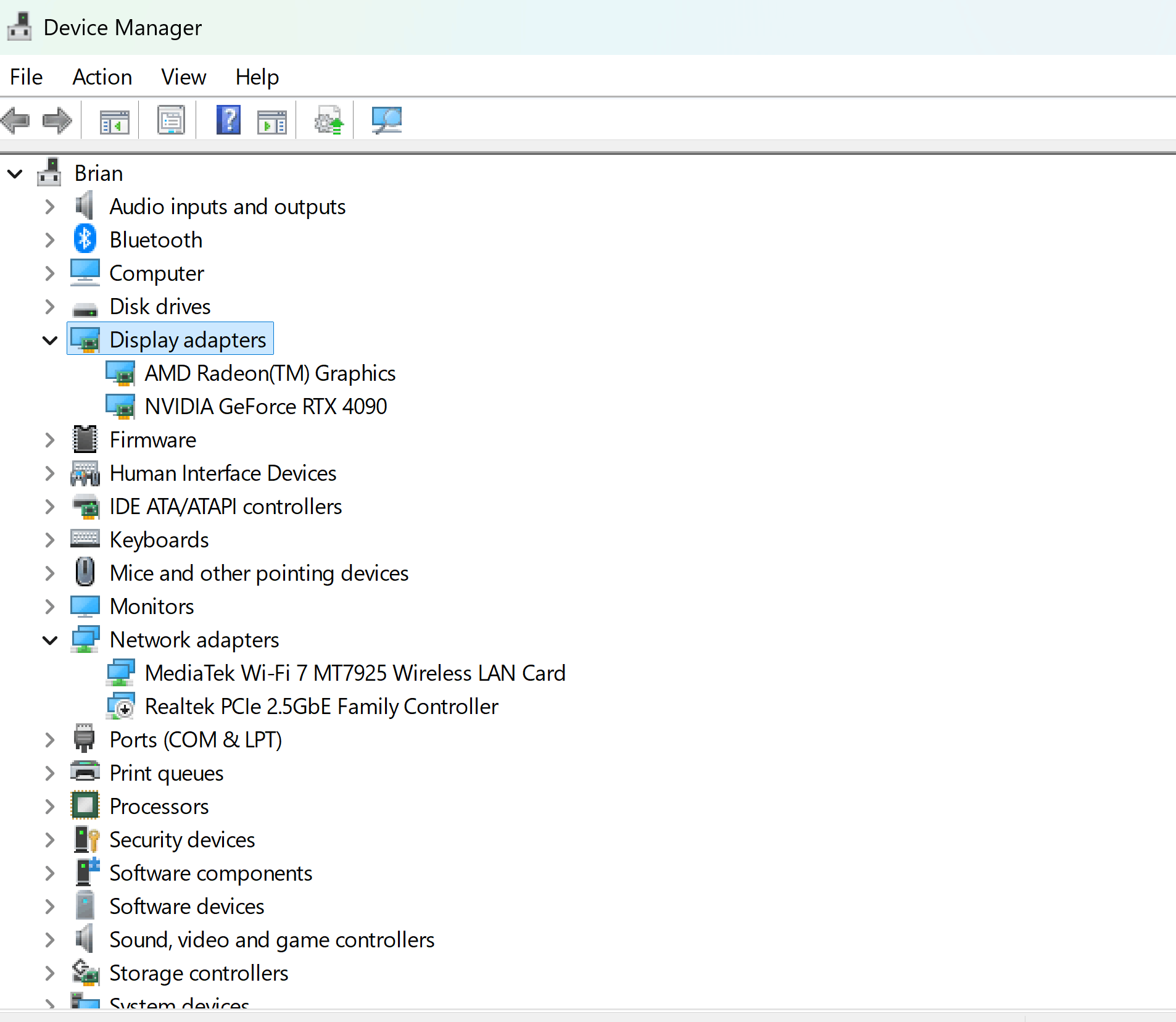Image resolution: width=1176 pixels, height=1022 pixels.
Task: Click the Forward arrow toolbar icon
Action: [57, 120]
